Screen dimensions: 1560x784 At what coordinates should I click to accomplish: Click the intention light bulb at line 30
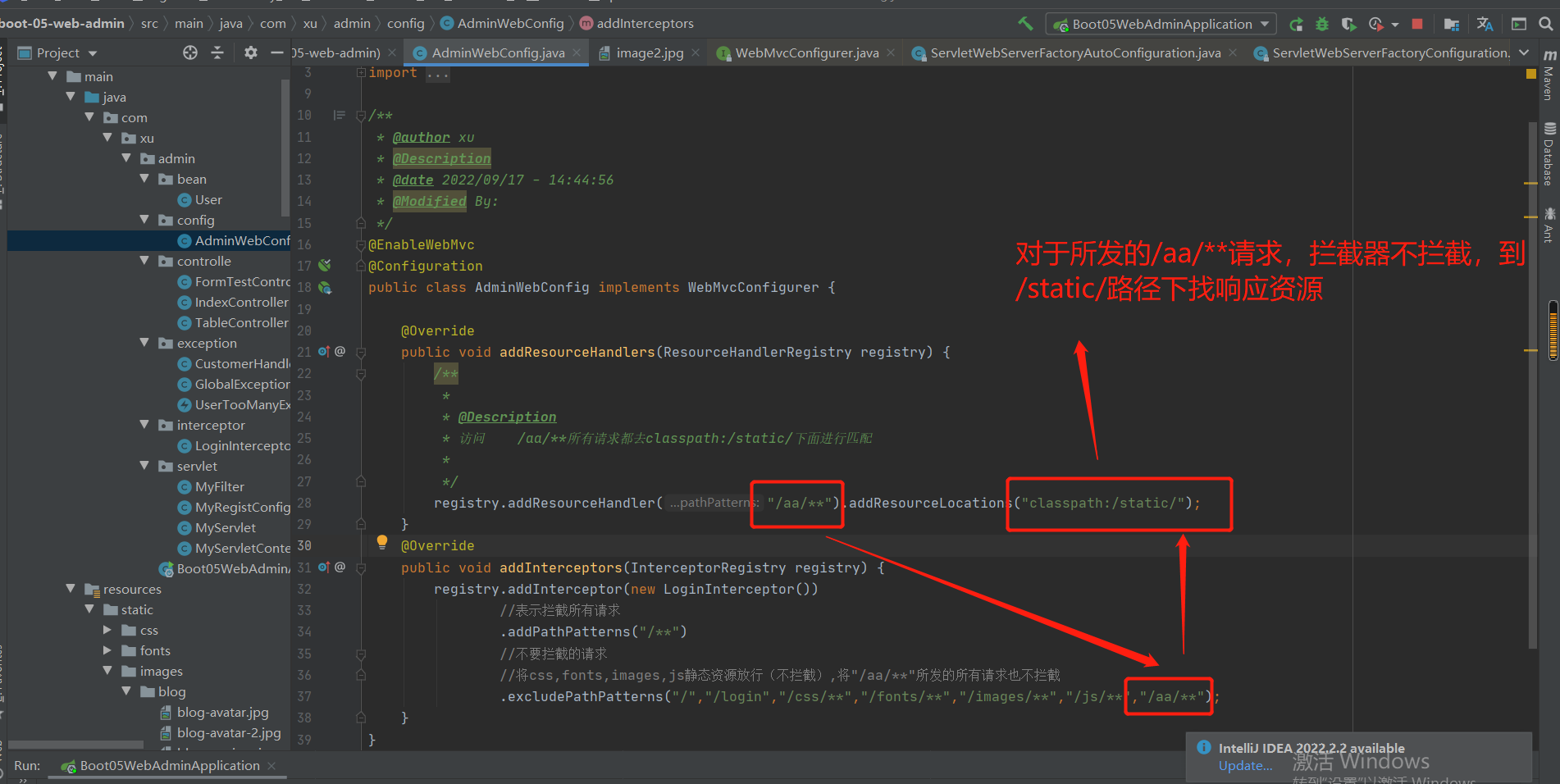click(x=381, y=541)
